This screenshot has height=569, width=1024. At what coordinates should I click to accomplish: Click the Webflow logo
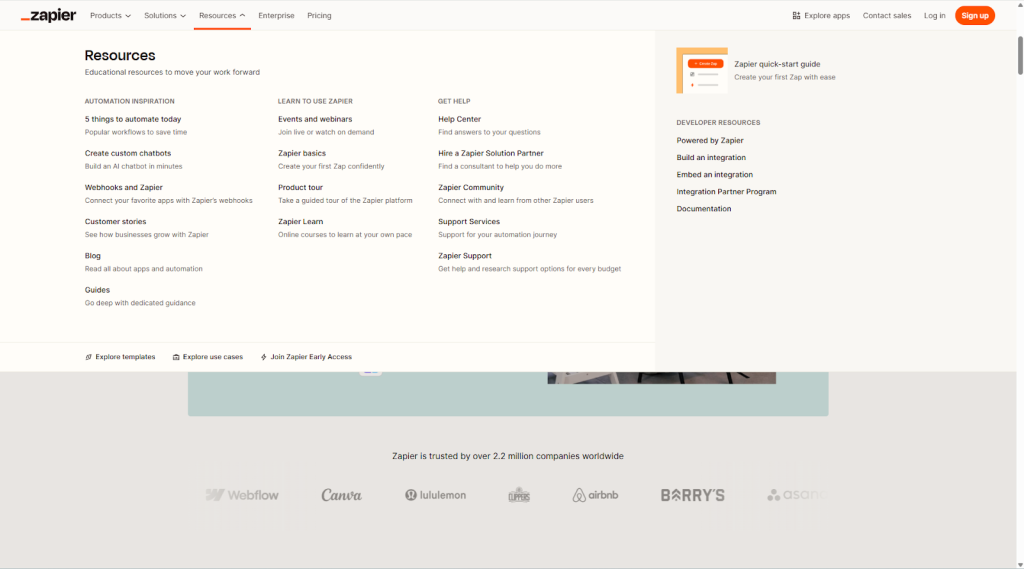pos(242,495)
